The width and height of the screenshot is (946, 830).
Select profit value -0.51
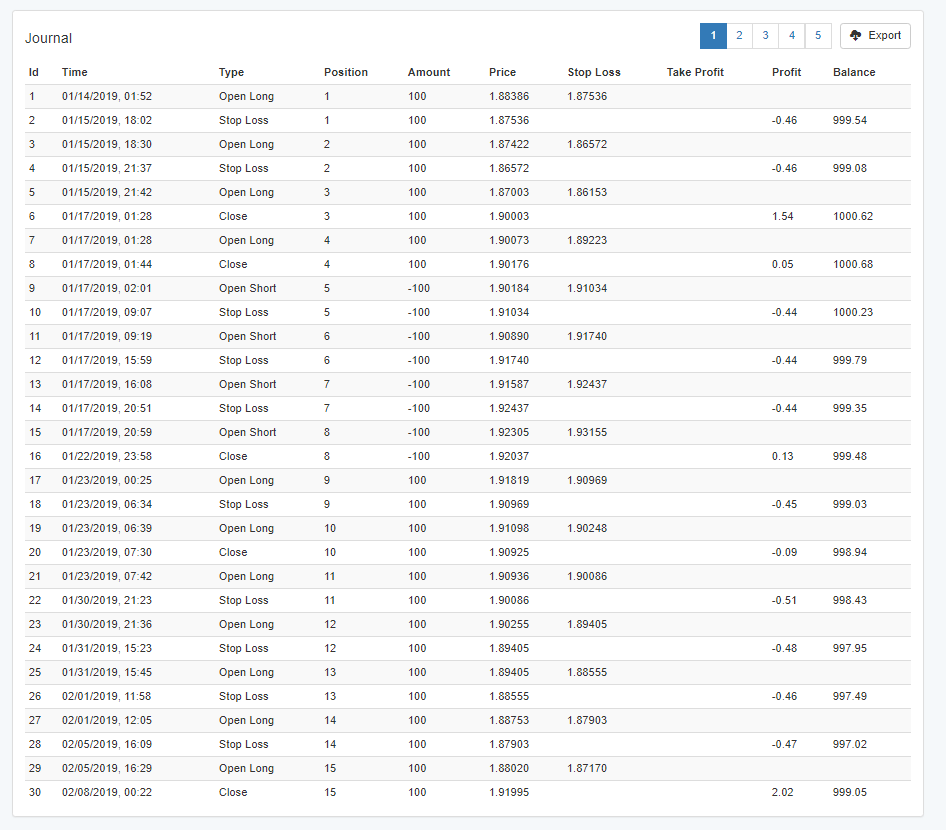[x=784, y=600]
